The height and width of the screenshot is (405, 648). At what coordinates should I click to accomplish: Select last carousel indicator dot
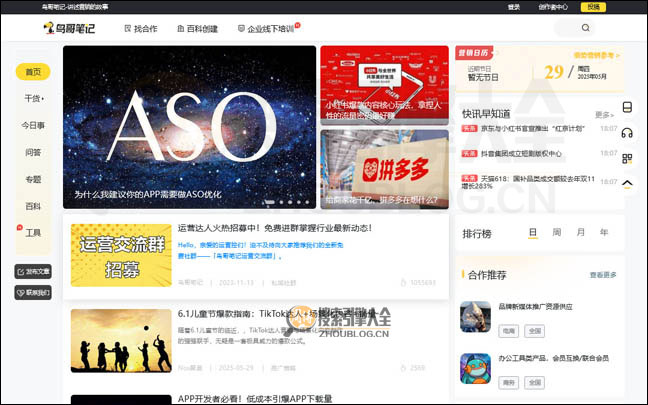307,202
